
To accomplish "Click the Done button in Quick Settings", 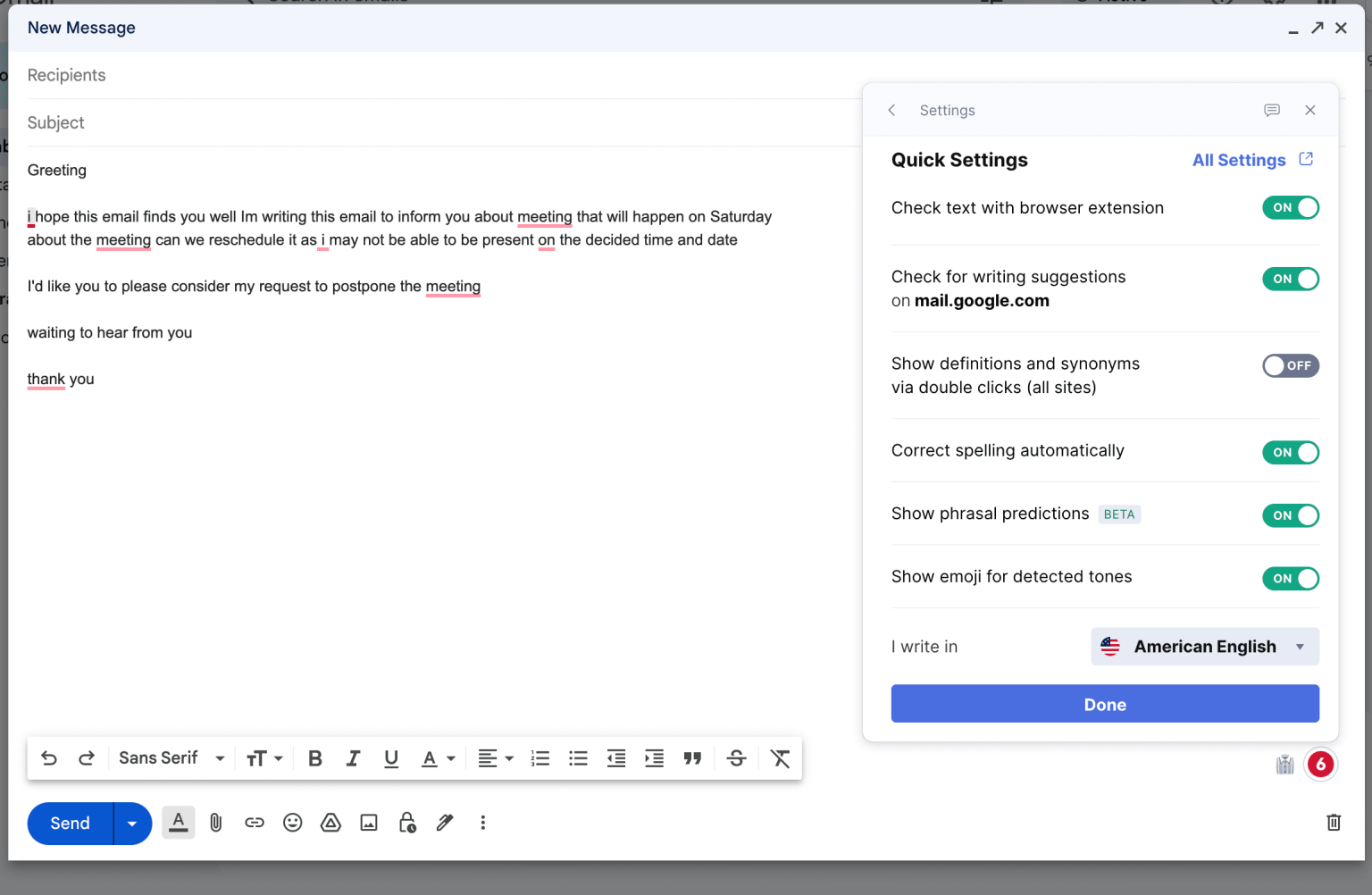I will coord(1104,704).
